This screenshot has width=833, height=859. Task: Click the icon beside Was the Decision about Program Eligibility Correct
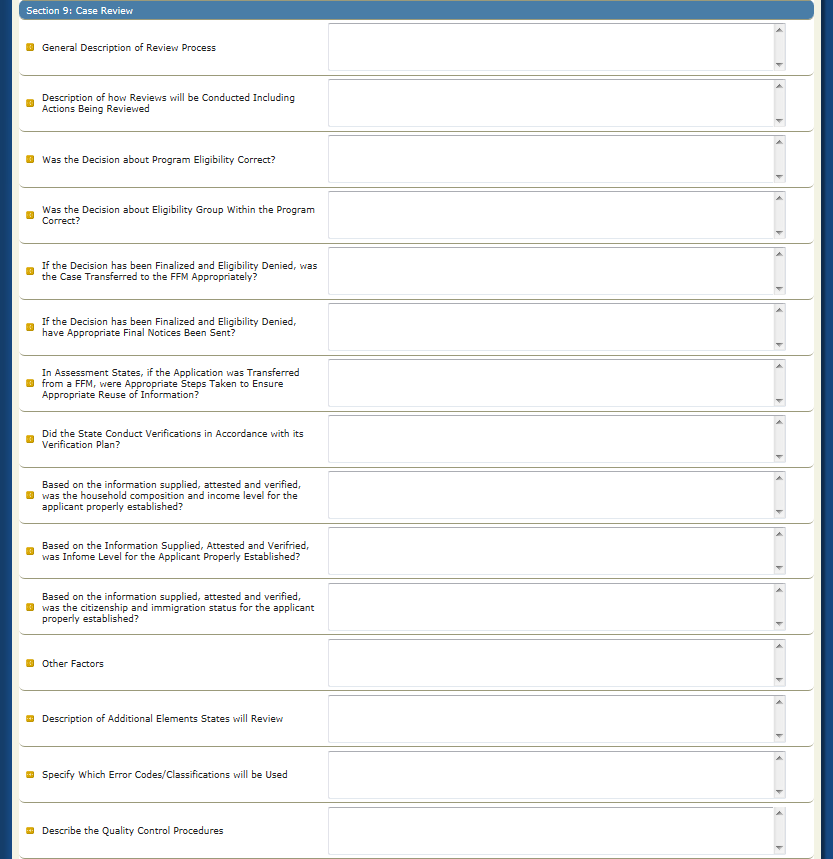pyautogui.click(x=30, y=159)
